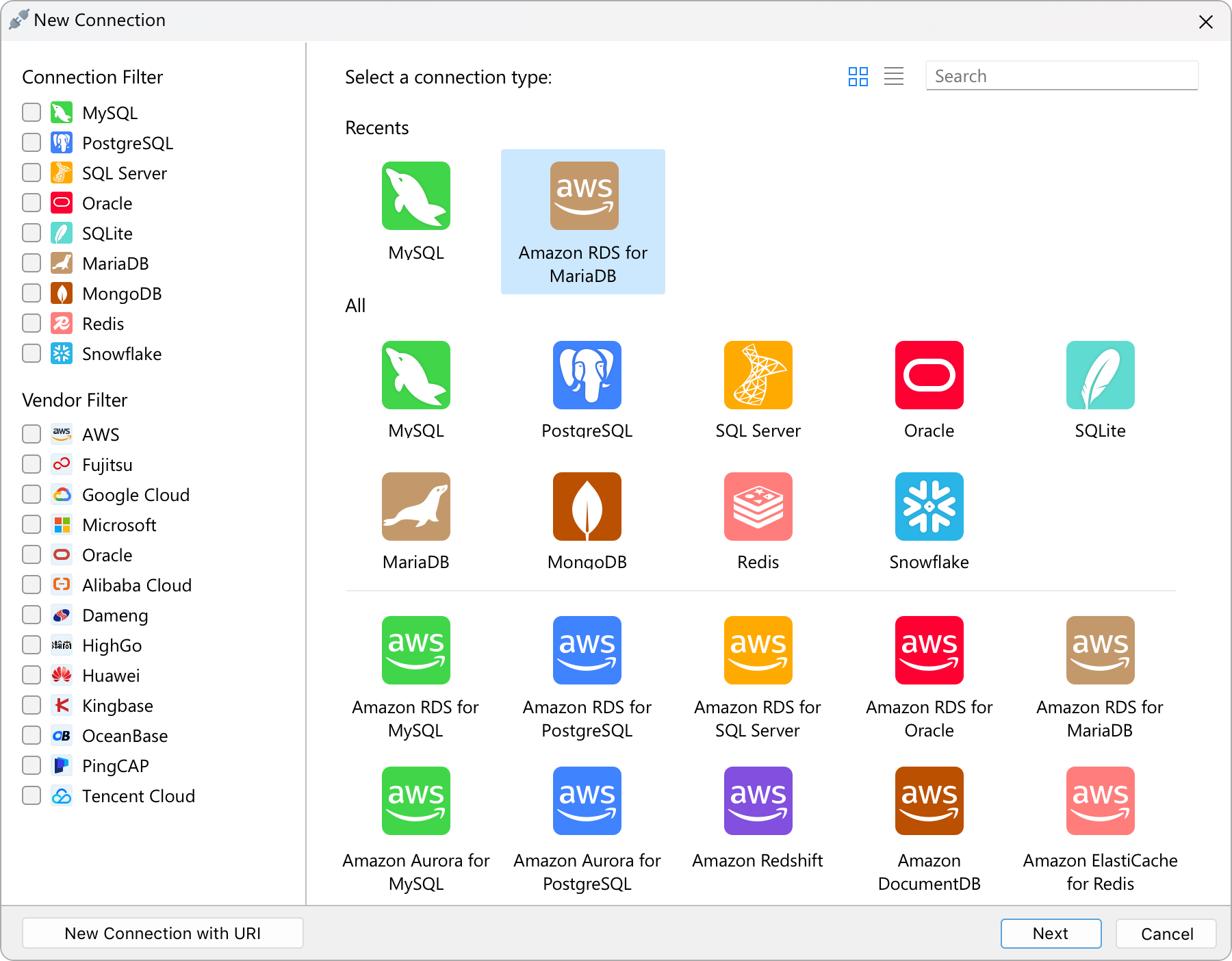Image resolution: width=1232 pixels, height=961 pixels.
Task: Pick the MongoDB connection icon
Action: coord(587,507)
